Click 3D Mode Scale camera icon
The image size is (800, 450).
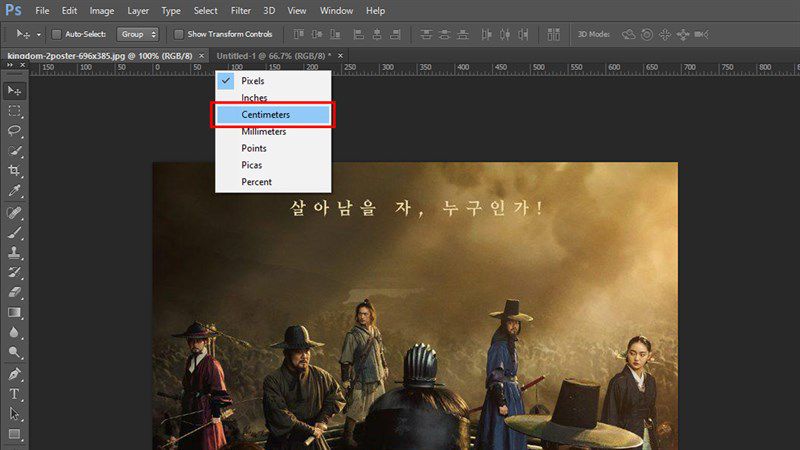pyautogui.click(x=702, y=34)
